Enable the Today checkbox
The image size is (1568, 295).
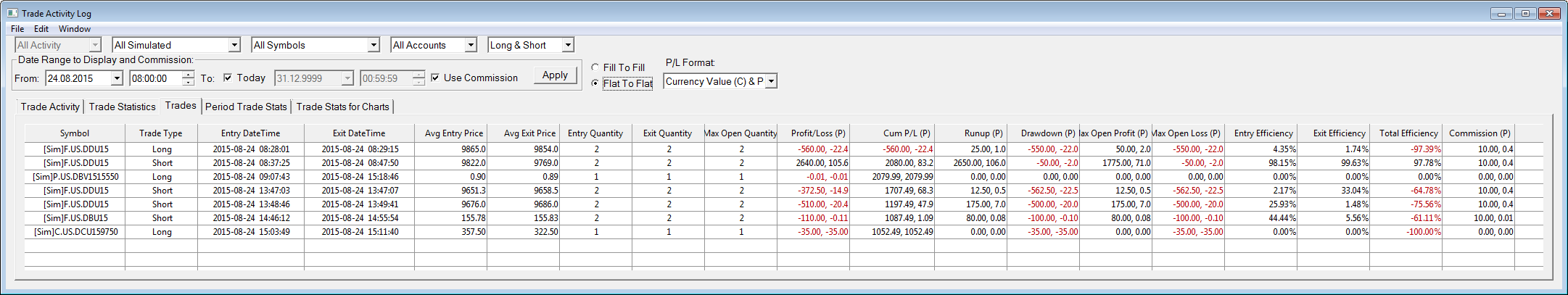(x=228, y=78)
